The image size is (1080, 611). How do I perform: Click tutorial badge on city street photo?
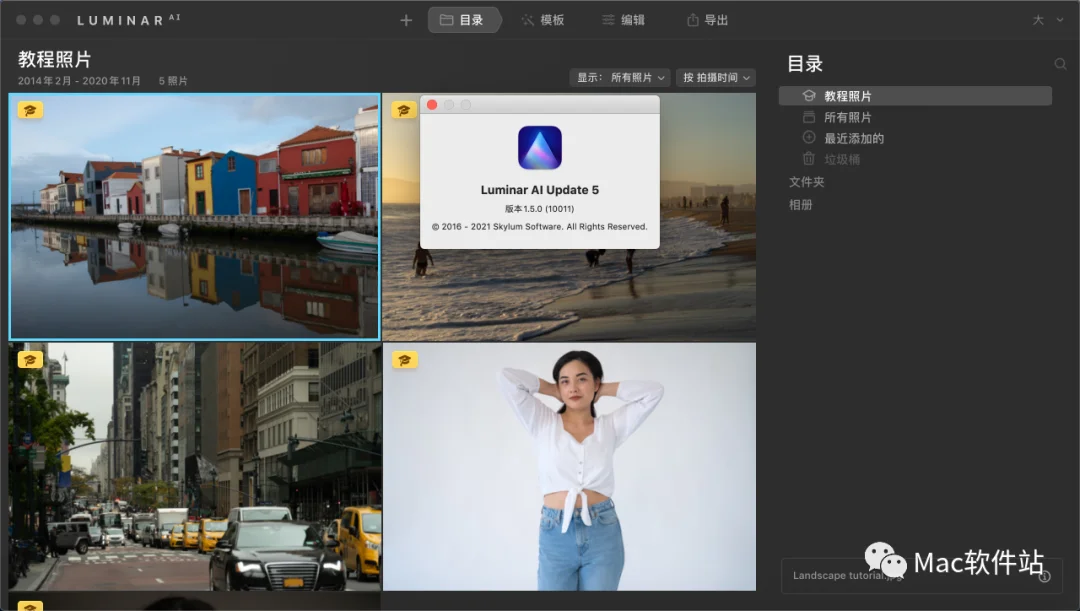pyautogui.click(x=30, y=360)
